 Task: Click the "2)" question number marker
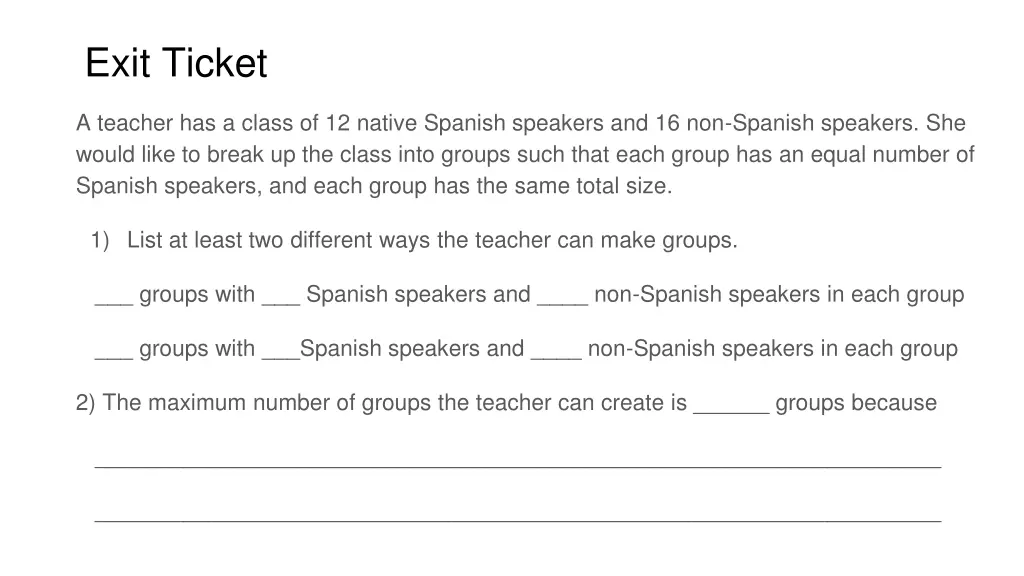86,404
